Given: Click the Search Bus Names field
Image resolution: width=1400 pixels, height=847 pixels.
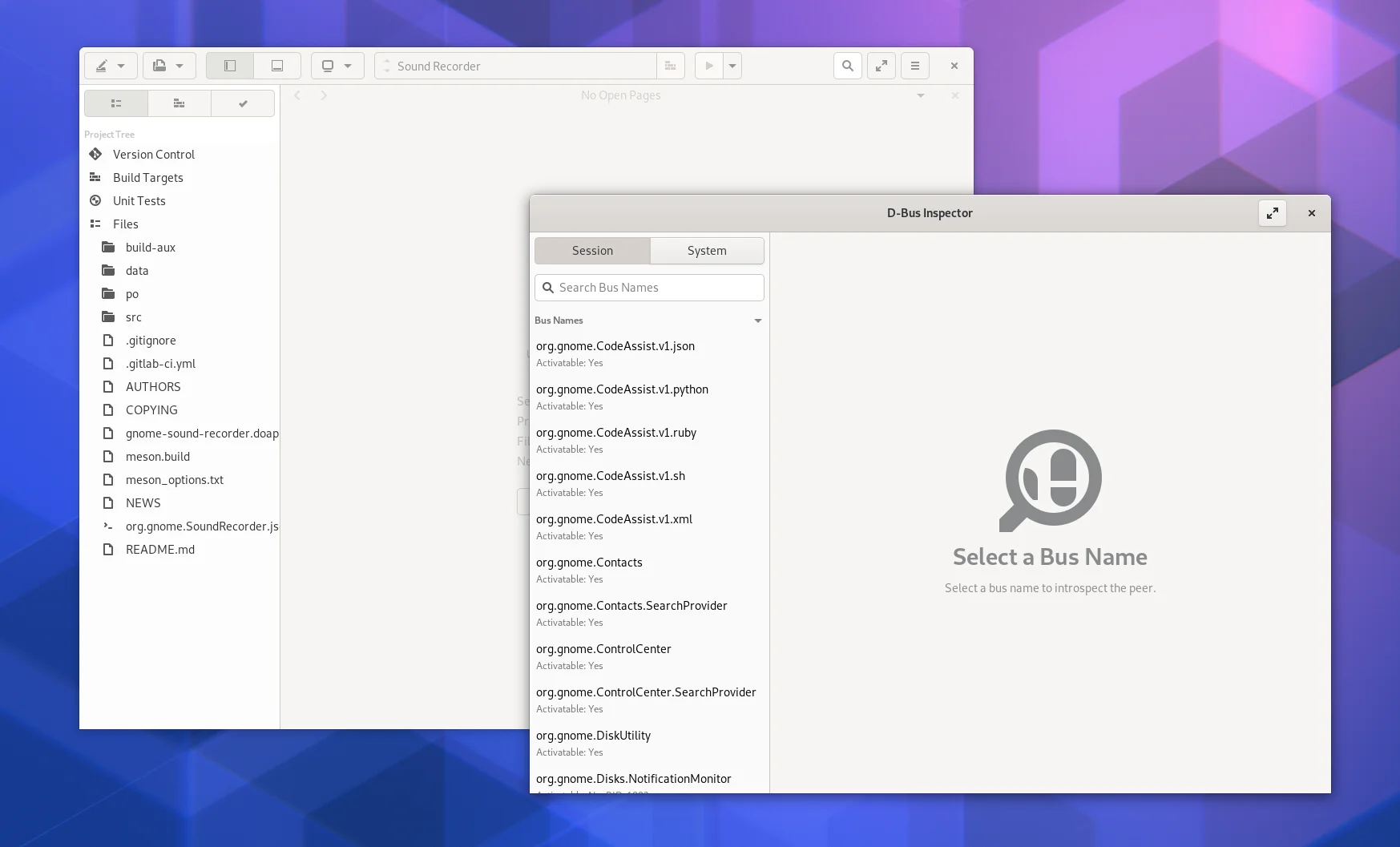Looking at the screenshot, I should (x=649, y=288).
